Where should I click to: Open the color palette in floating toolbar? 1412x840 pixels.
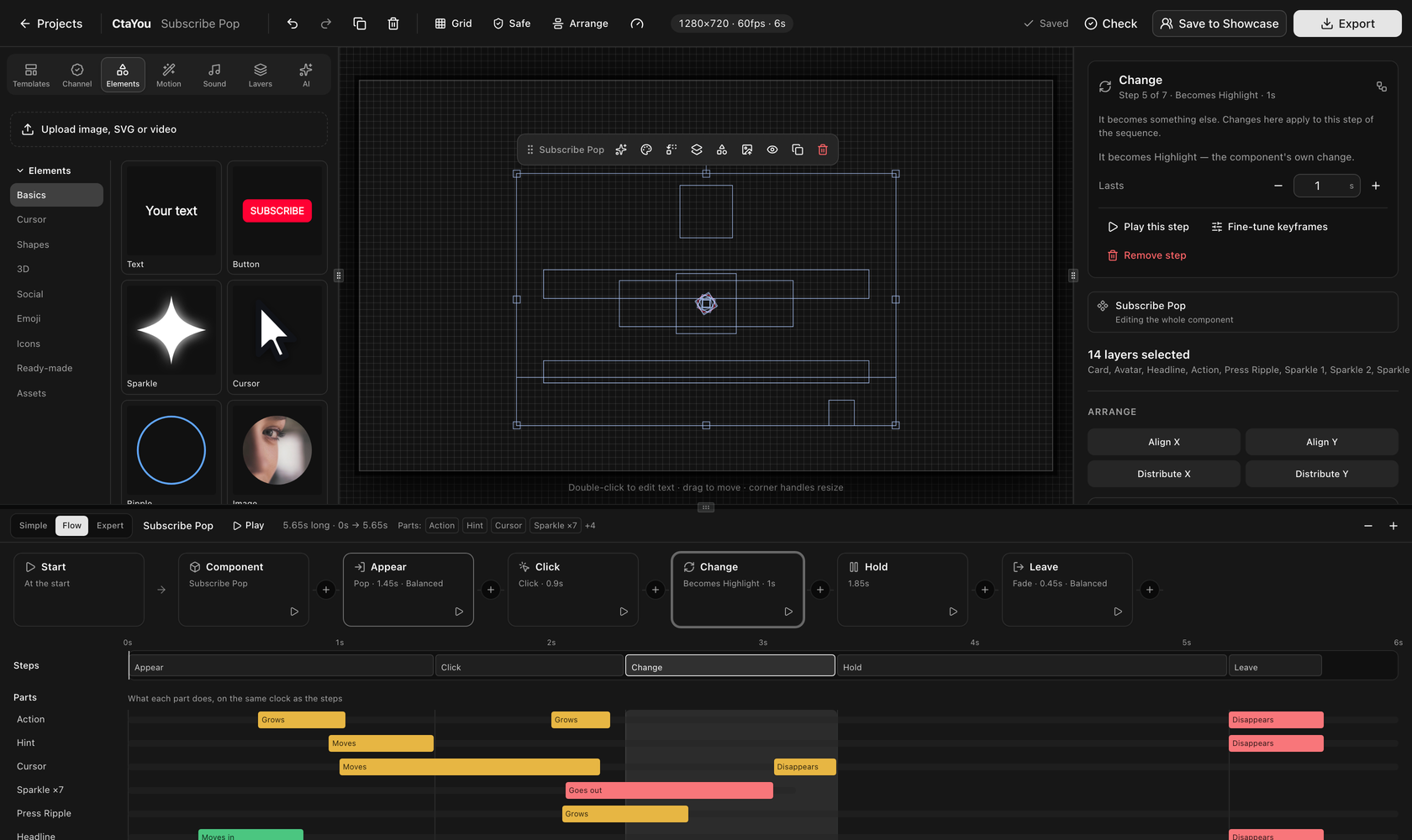pos(646,150)
